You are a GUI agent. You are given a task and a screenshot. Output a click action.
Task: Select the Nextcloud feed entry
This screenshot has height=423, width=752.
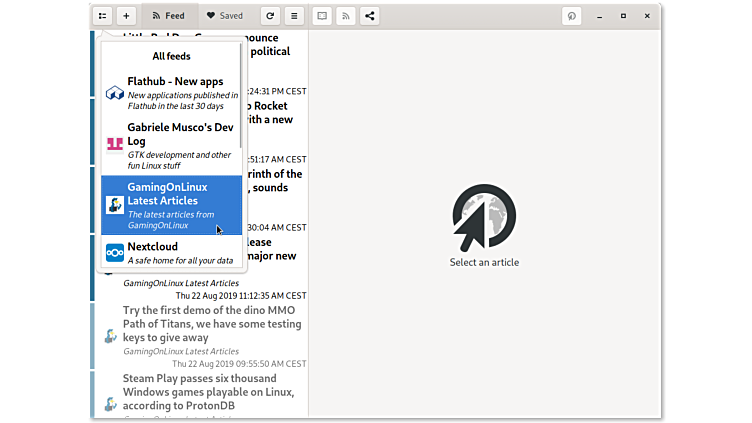pyautogui.click(x=171, y=252)
